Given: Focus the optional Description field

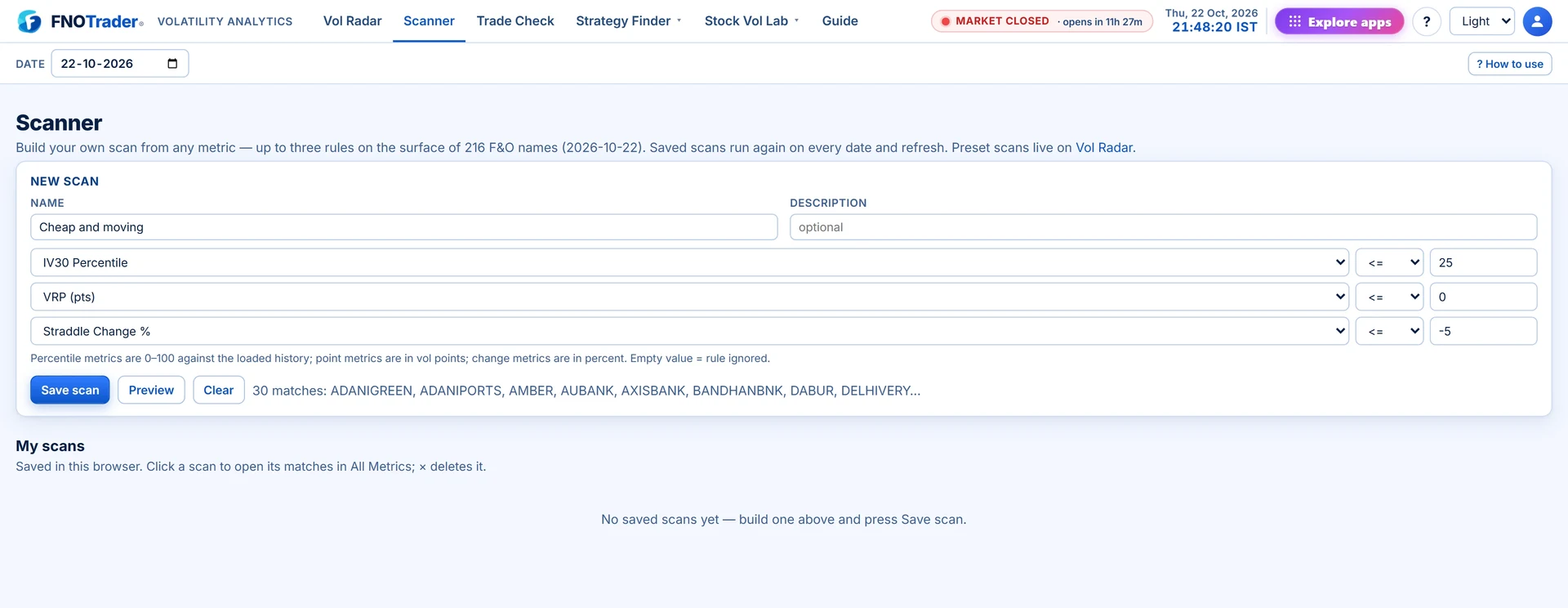Looking at the screenshot, I should click(x=1163, y=227).
